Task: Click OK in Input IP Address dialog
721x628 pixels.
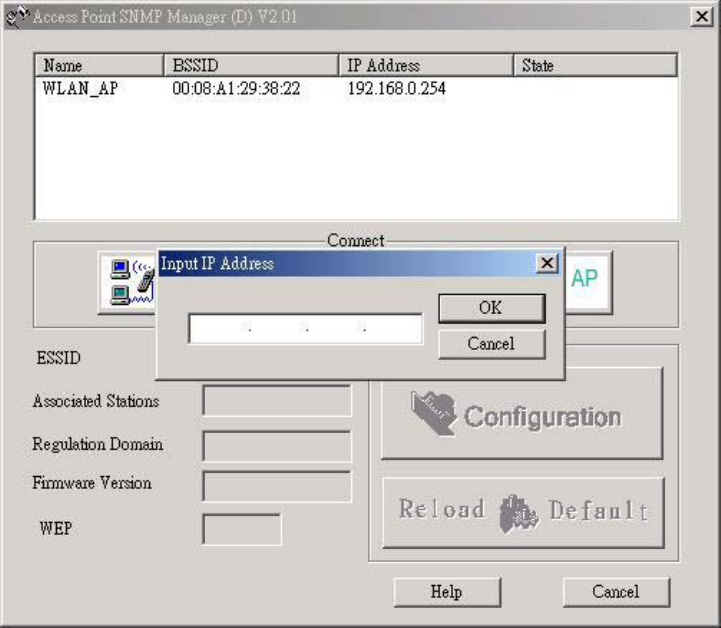Action: pos(492,308)
